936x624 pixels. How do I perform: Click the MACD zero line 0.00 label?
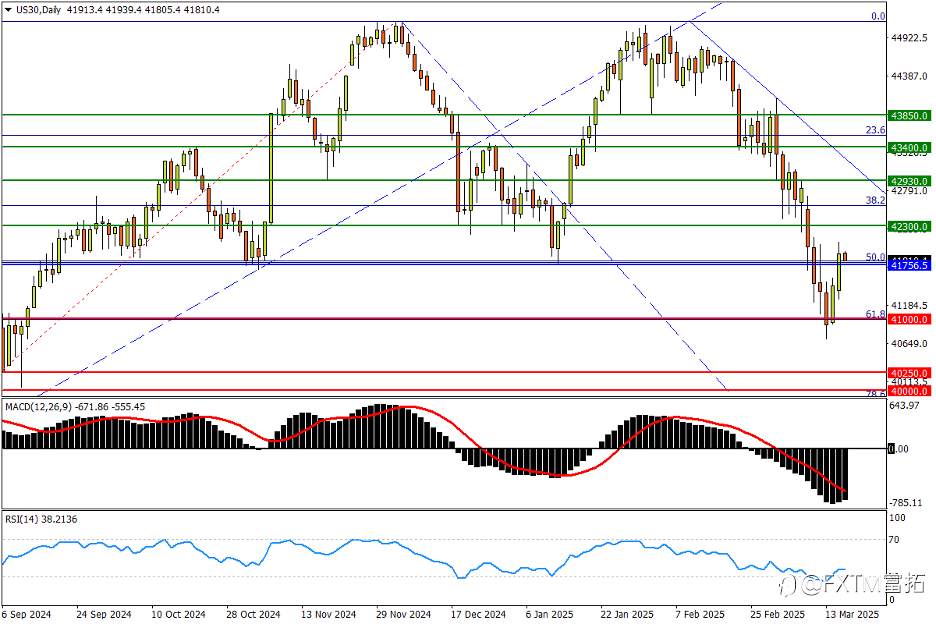899,448
